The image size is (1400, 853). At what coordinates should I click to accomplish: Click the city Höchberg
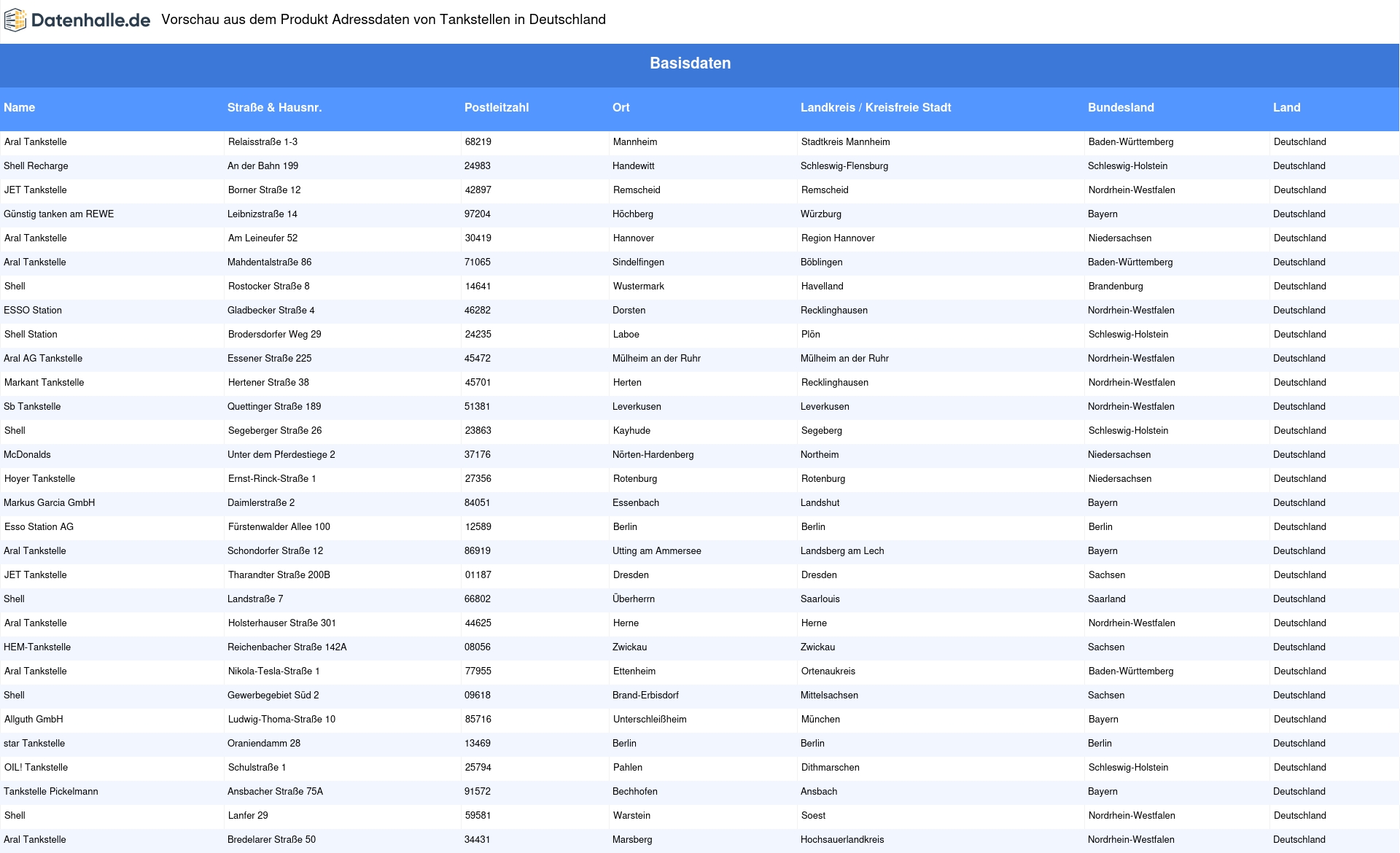[633, 214]
